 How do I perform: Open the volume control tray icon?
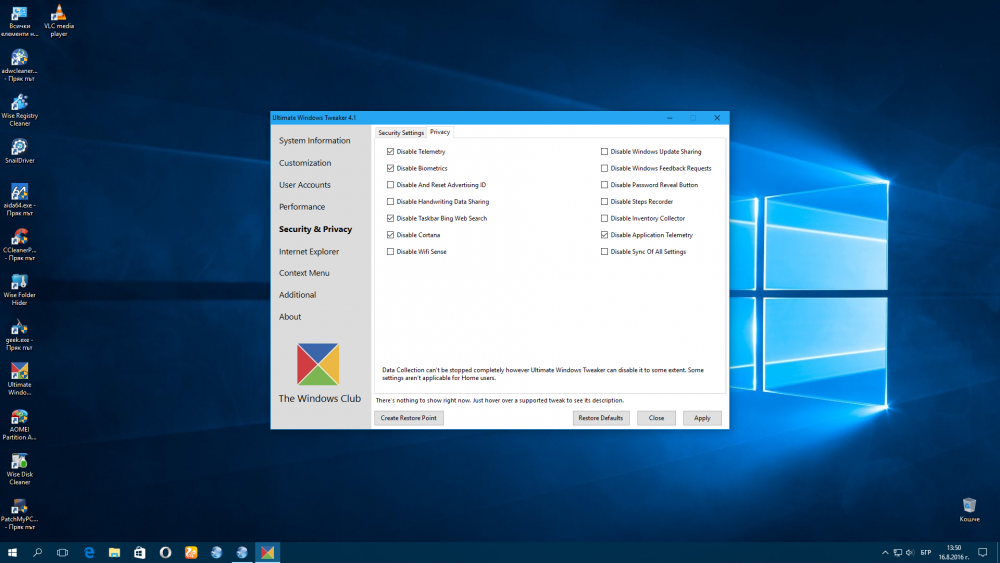click(910, 552)
